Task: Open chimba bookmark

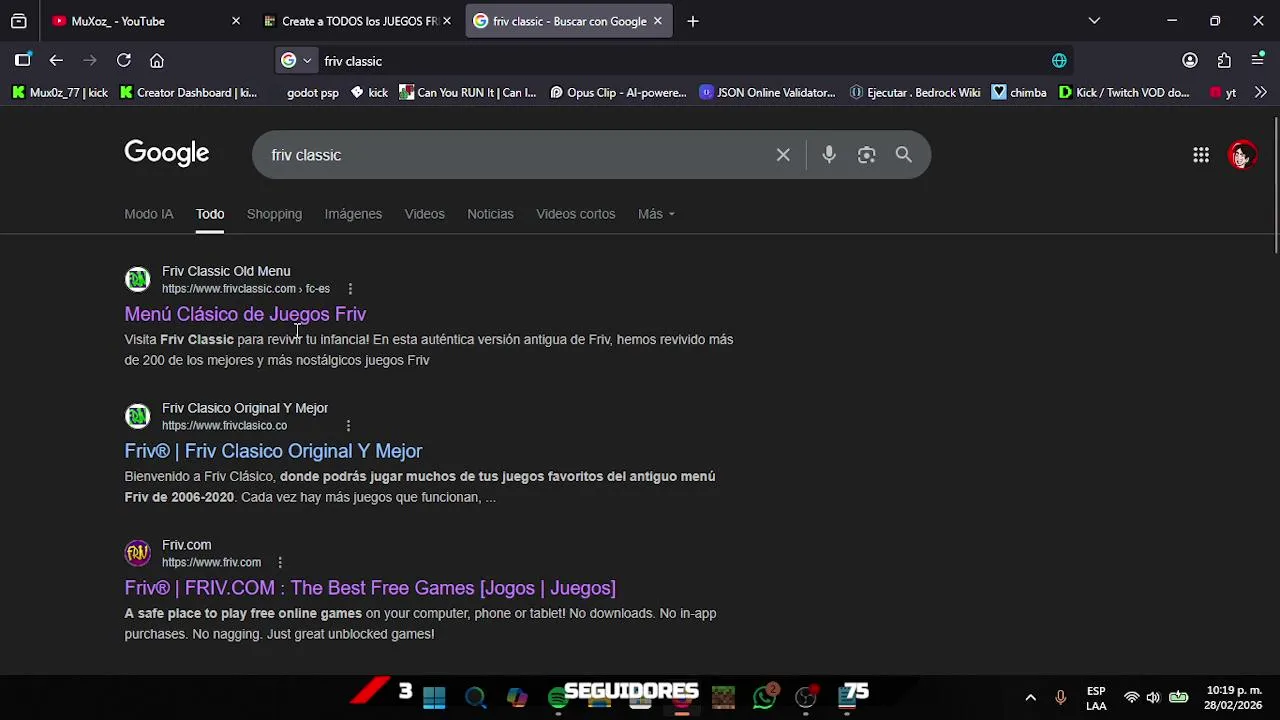Action: pos(1019,92)
